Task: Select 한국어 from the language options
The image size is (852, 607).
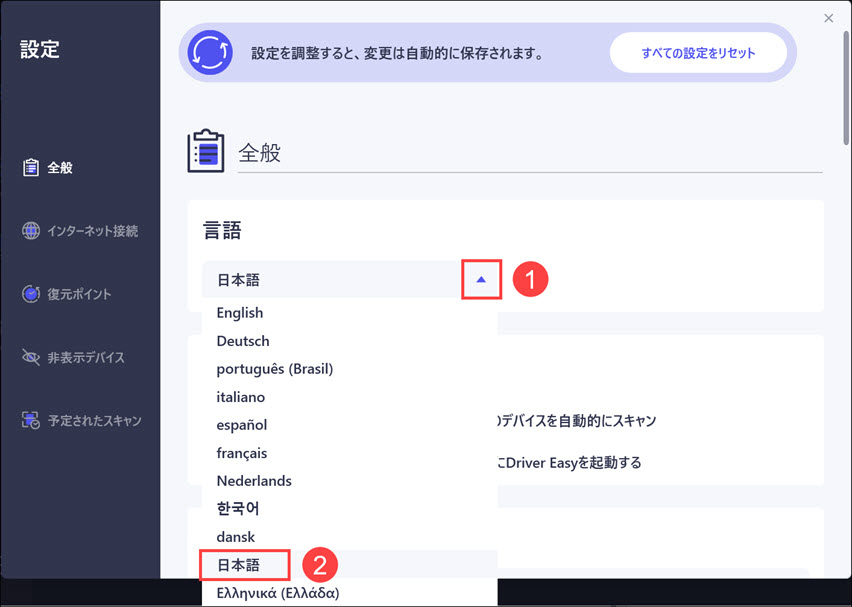Action: pos(238,509)
